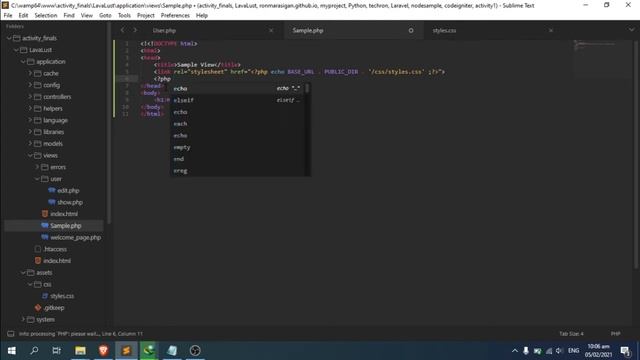The image size is (640, 360).
Task: Select the Sample.php tab
Action: tap(308, 31)
